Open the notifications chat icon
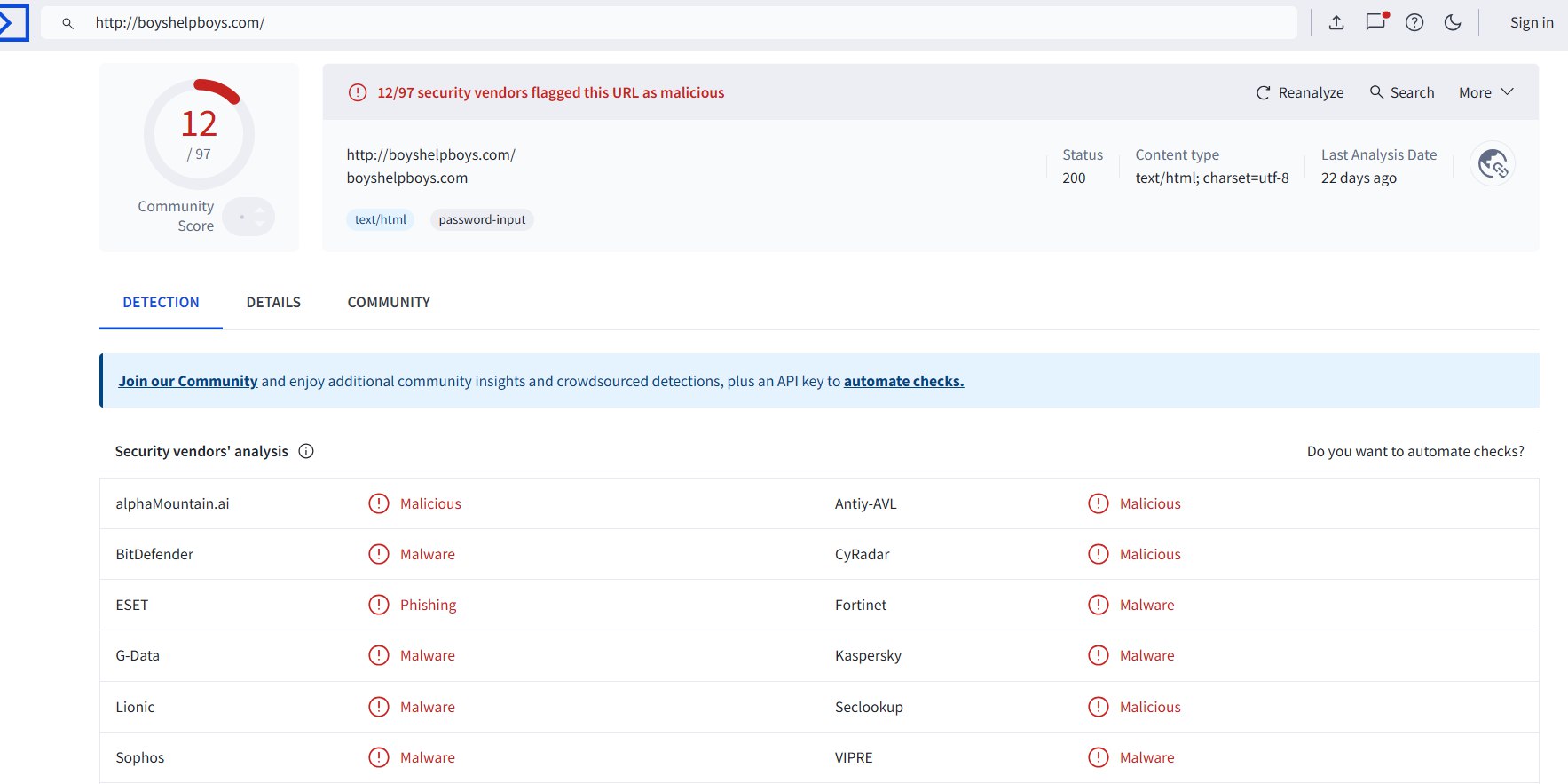 [1375, 22]
